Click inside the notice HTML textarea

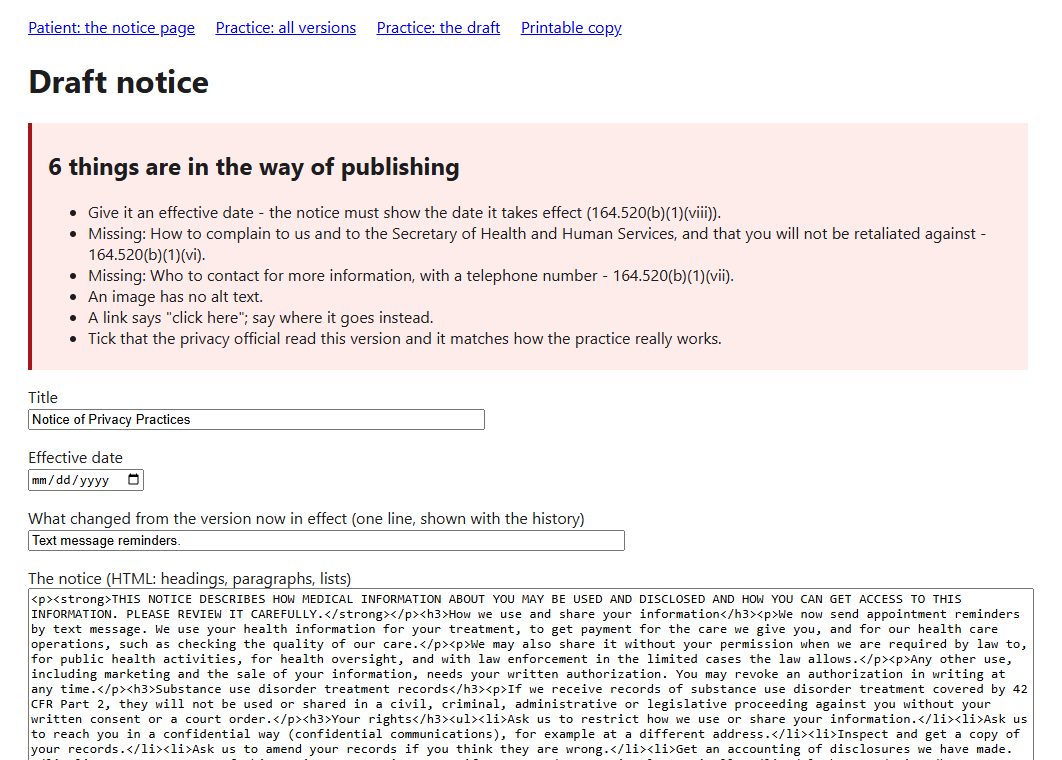point(531,674)
